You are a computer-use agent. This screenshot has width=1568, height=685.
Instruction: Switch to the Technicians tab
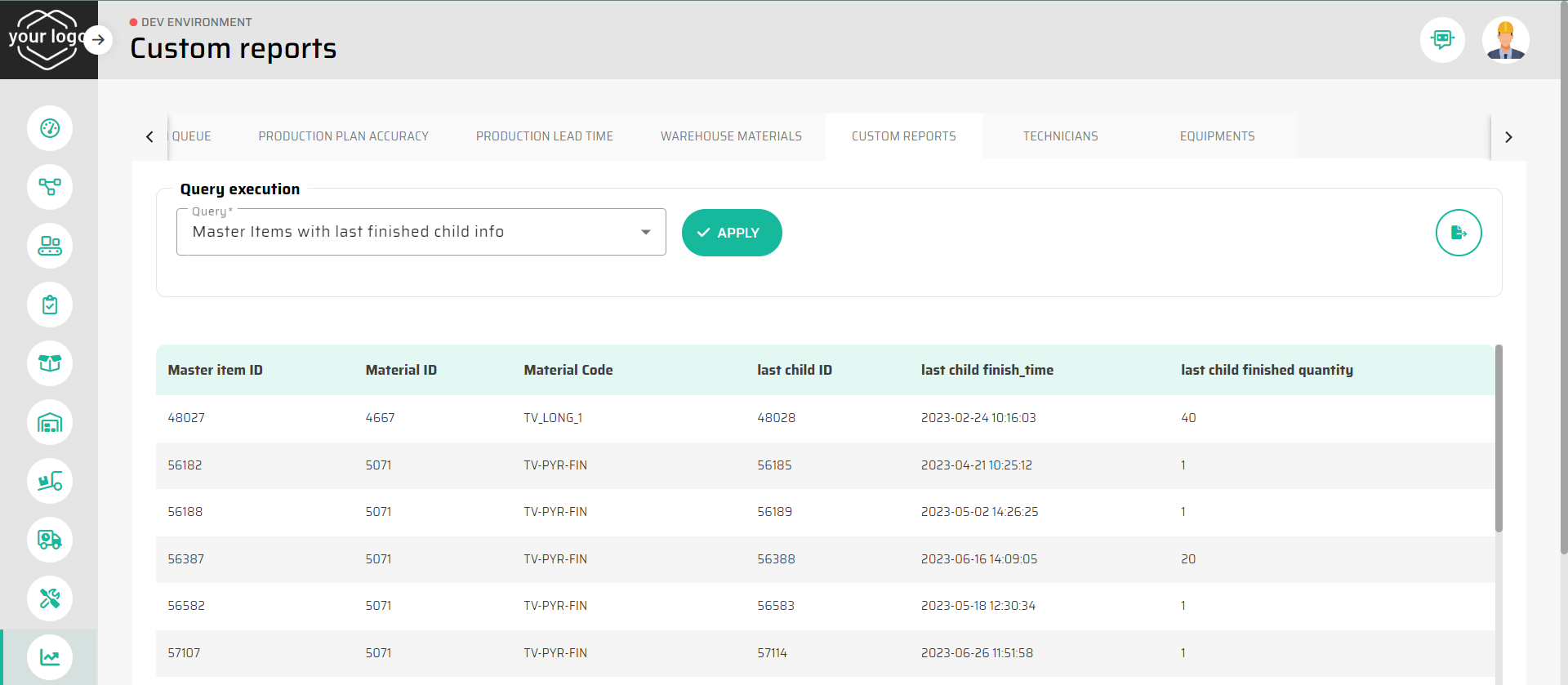(x=1060, y=136)
